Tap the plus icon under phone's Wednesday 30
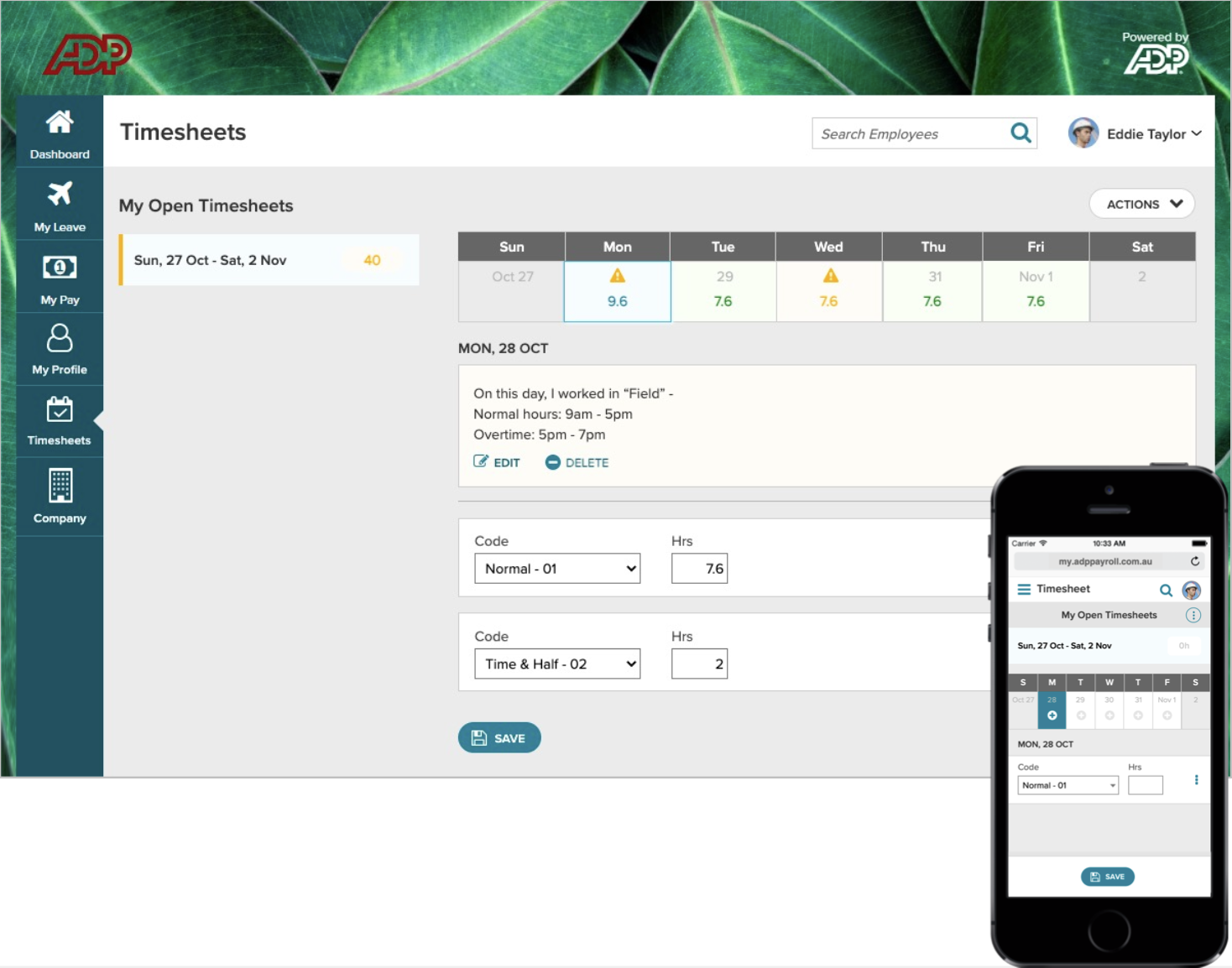This screenshot has height=968, width=1232. [x=1109, y=716]
